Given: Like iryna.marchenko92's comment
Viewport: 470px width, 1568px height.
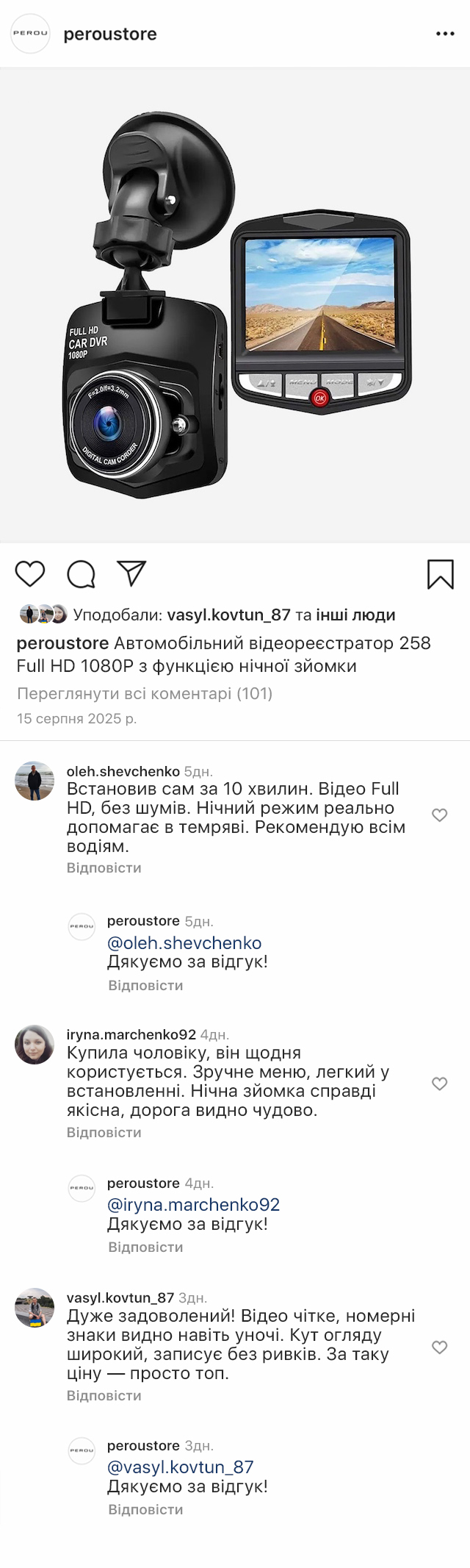Looking at the screenshot, I should coord(439,1083).
